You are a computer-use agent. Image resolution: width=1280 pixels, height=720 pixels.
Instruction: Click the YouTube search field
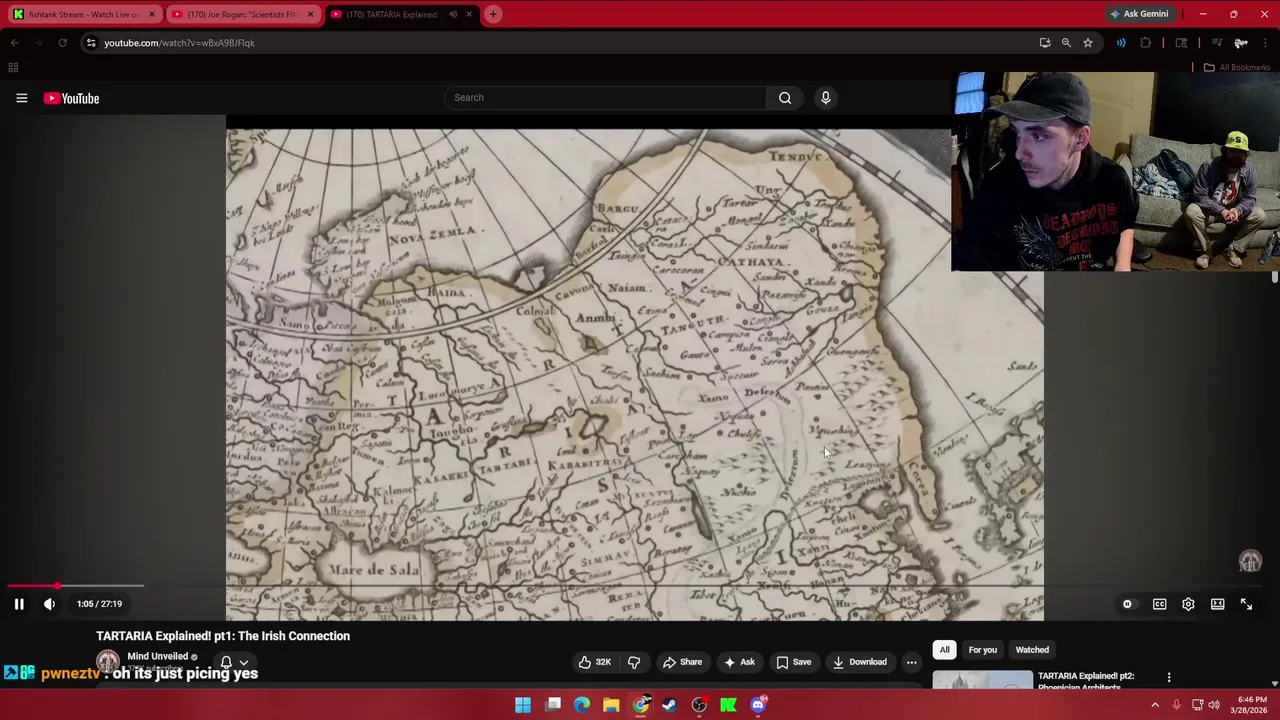605,97
